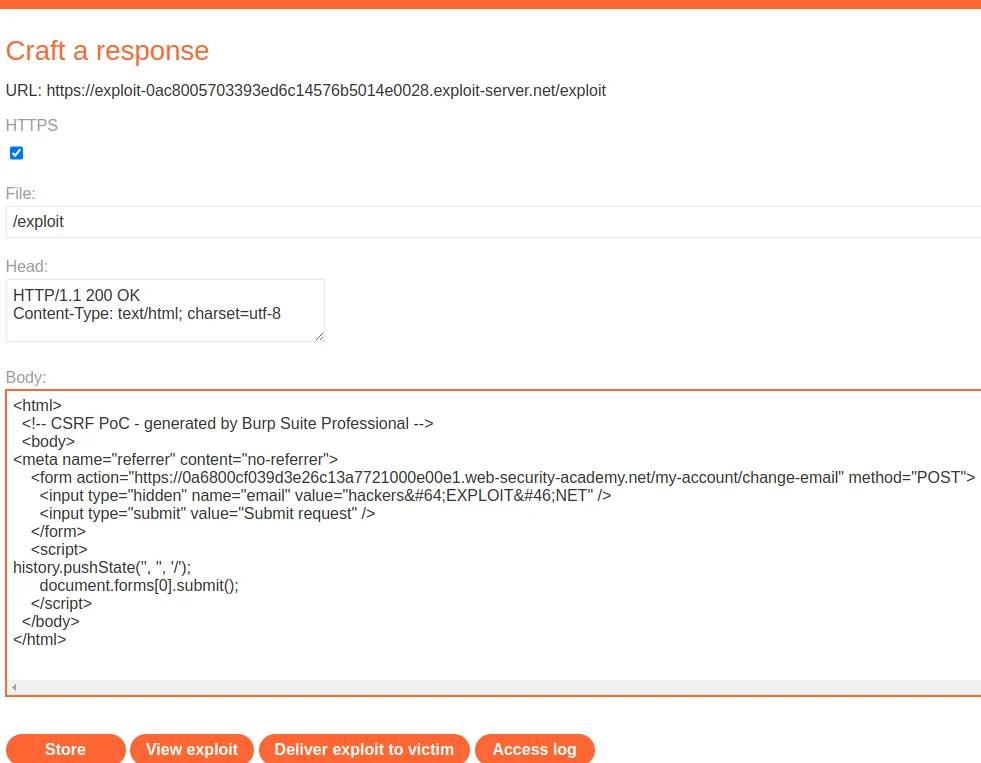Click the closing </script> tag line
The height and width of the screenshot is (763, 981).
click(x=61, y=604)
